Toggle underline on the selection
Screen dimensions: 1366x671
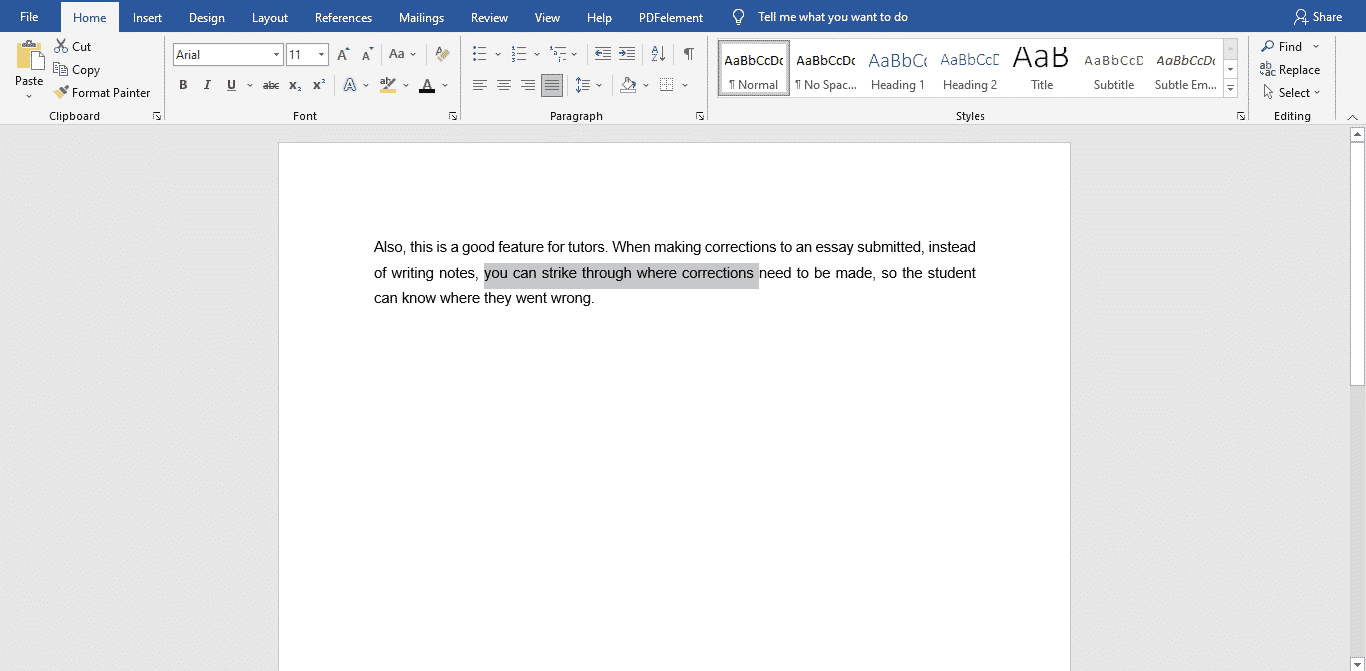pos(231,85)
